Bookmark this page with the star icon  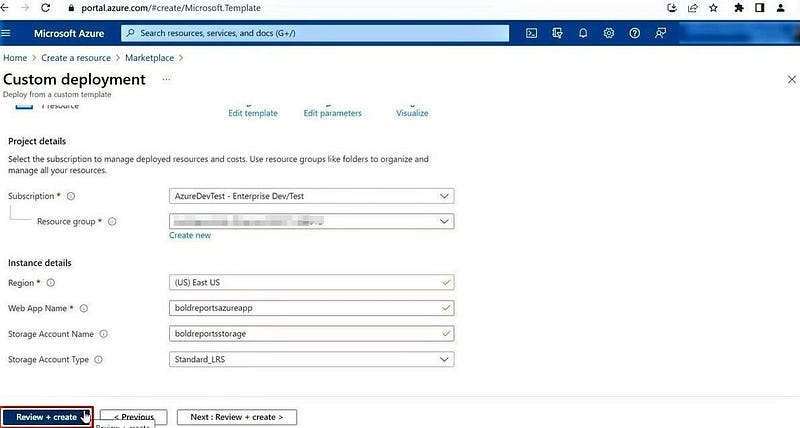713,8
